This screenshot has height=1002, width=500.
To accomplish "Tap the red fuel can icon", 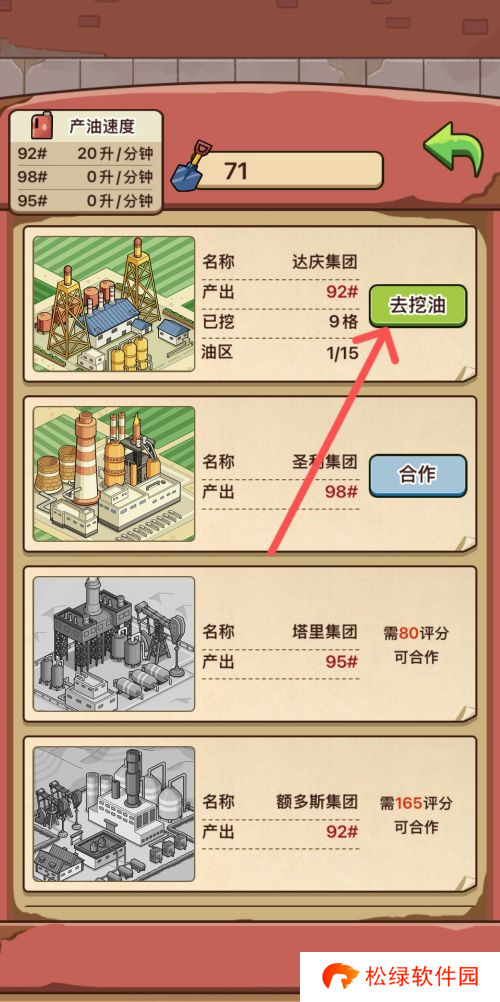I will 43,126.
